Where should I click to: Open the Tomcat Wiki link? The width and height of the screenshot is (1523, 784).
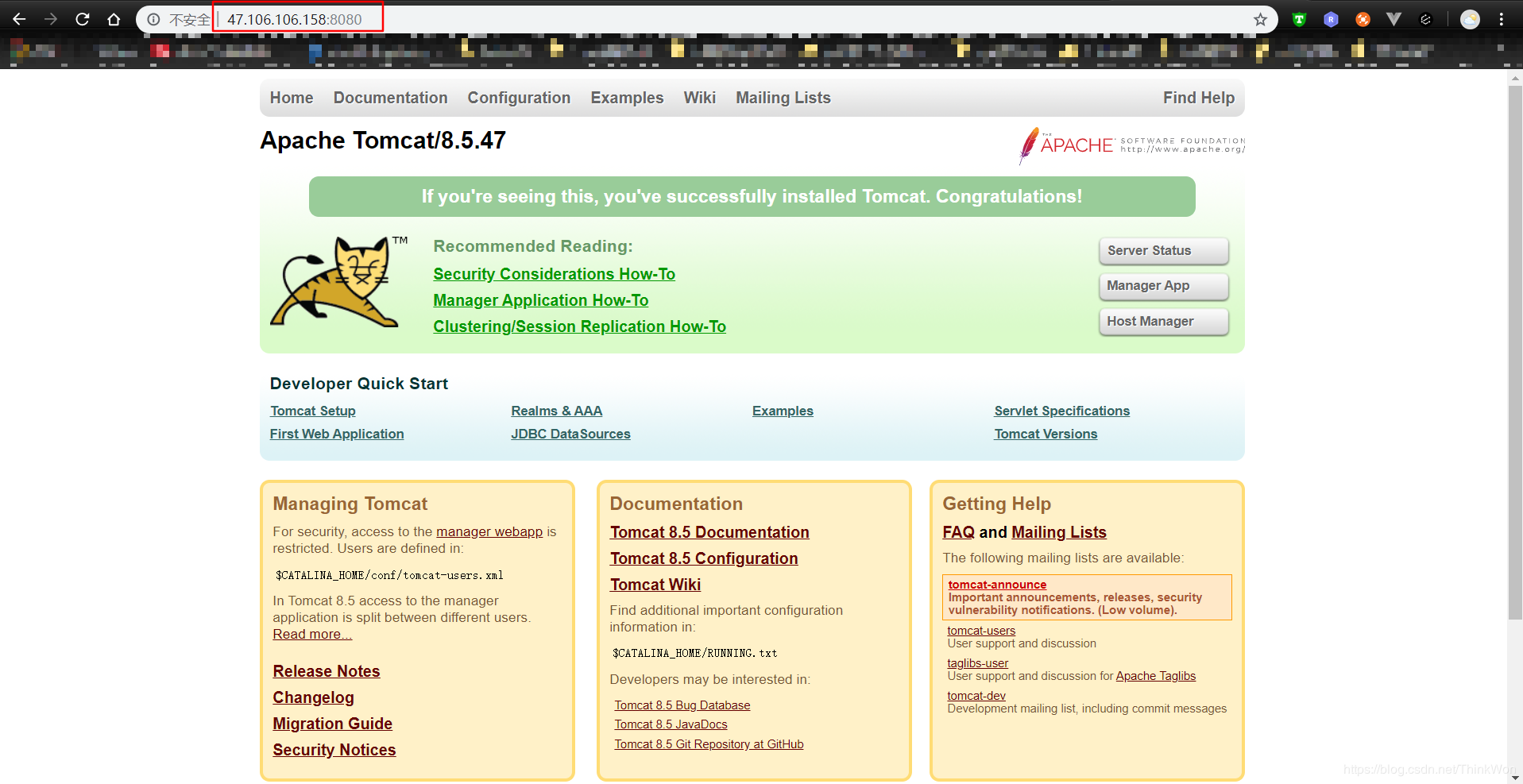click(655, 585)
